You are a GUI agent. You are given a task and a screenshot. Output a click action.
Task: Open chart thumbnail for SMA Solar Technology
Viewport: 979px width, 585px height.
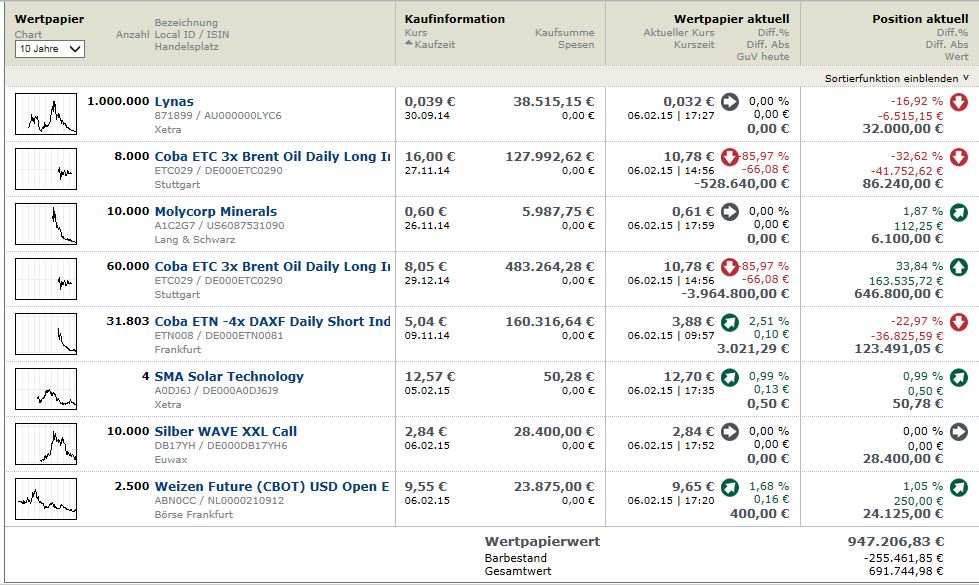click(46, 388)
